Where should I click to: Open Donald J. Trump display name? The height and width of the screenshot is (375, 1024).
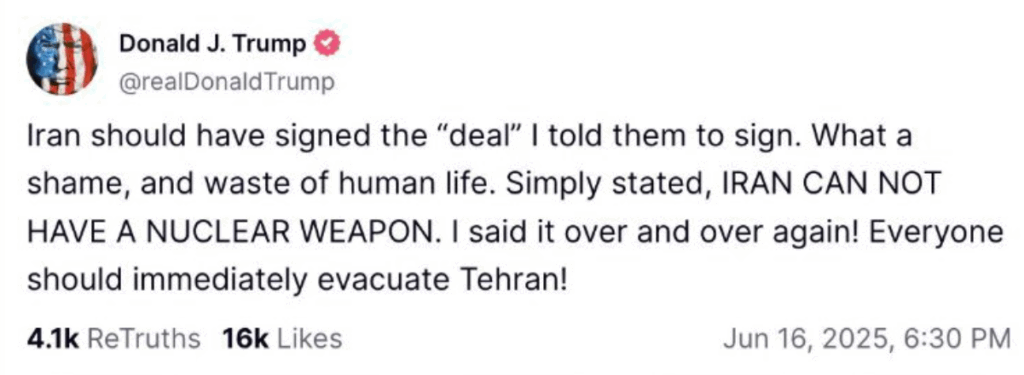(213, 44)
